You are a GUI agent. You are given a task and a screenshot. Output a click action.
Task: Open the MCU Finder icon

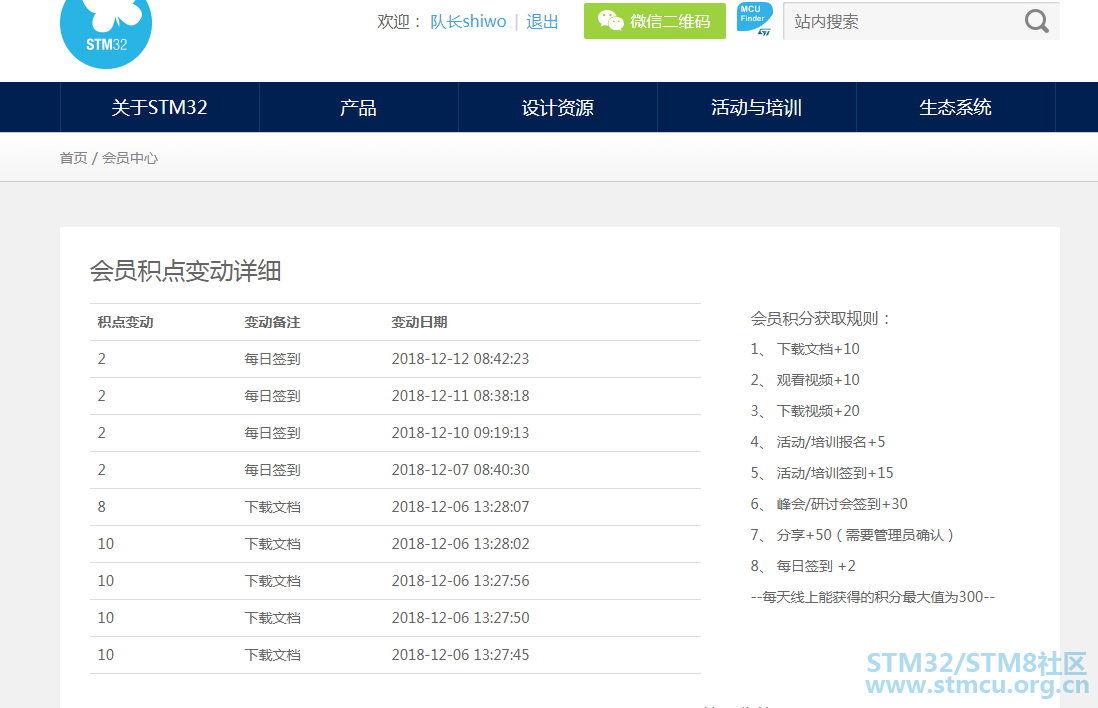tap(755, 19)
